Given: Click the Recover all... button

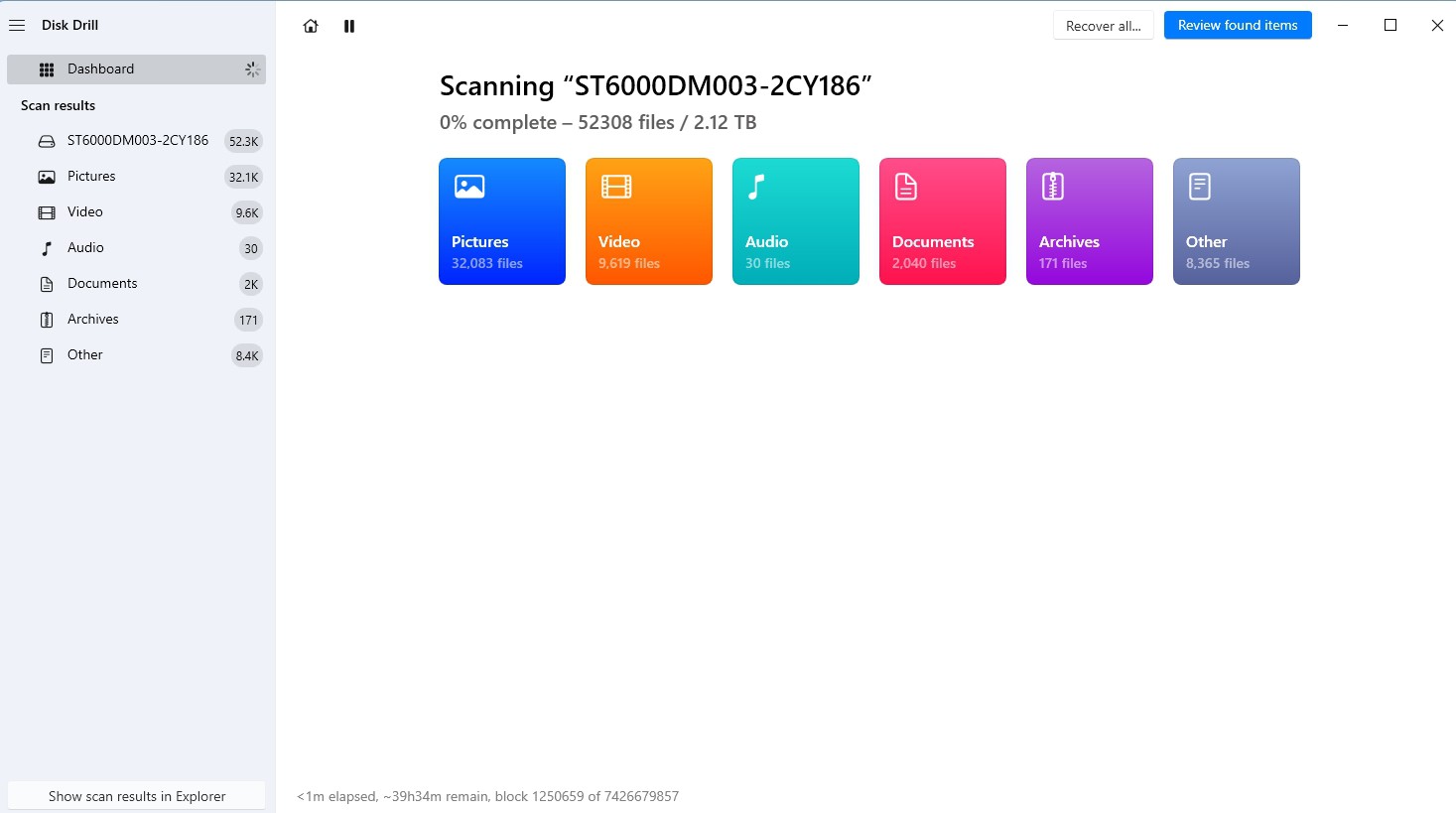Looking at the screenshot, I should click(x=1104, y=26).
